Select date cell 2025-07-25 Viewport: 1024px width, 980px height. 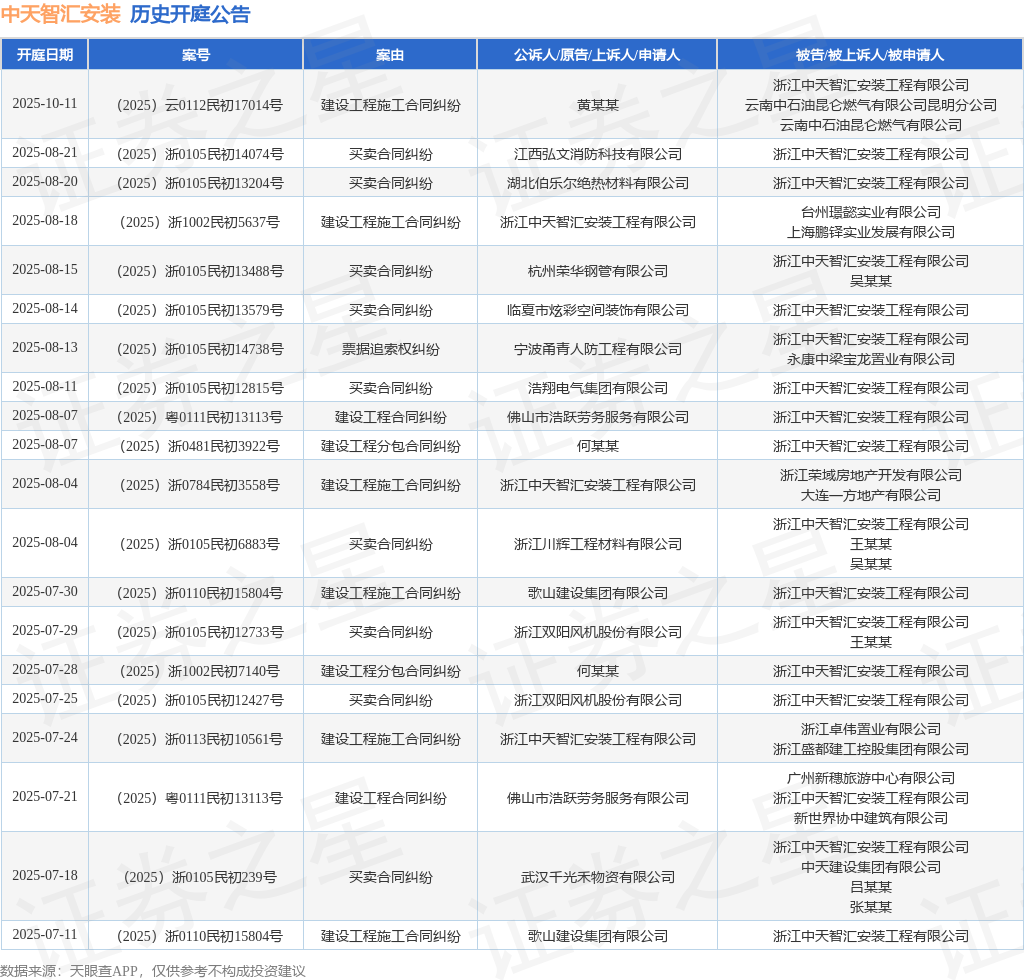[x=44, y=698]
